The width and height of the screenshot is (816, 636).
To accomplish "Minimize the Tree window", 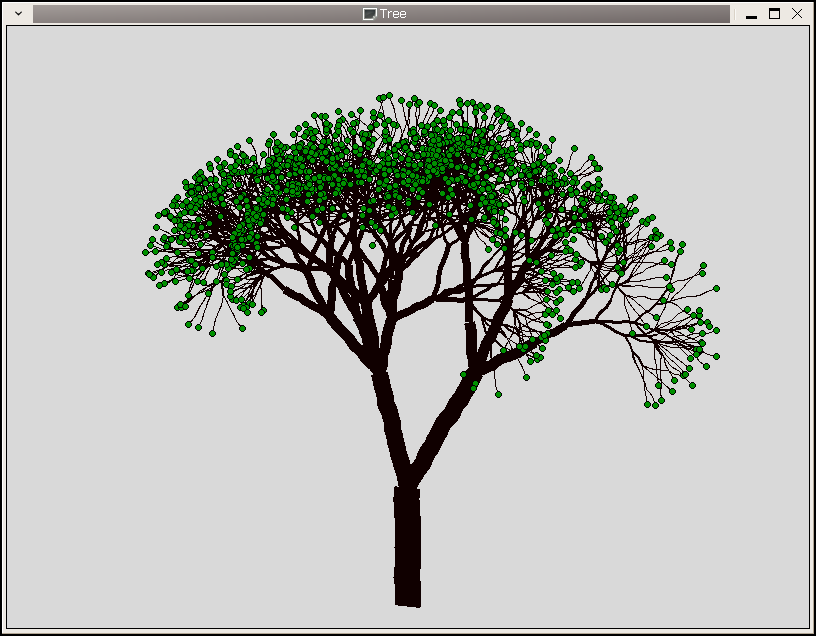I will point(751,14).
